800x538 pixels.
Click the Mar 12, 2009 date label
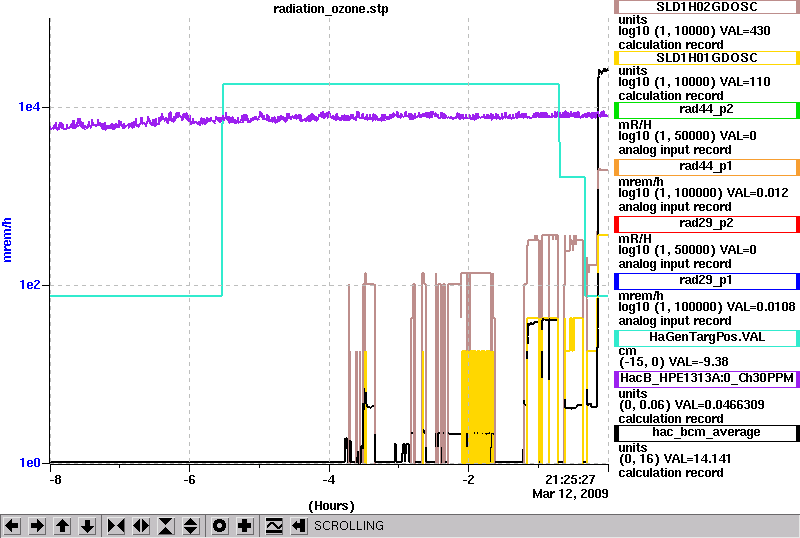click(570, 494)
